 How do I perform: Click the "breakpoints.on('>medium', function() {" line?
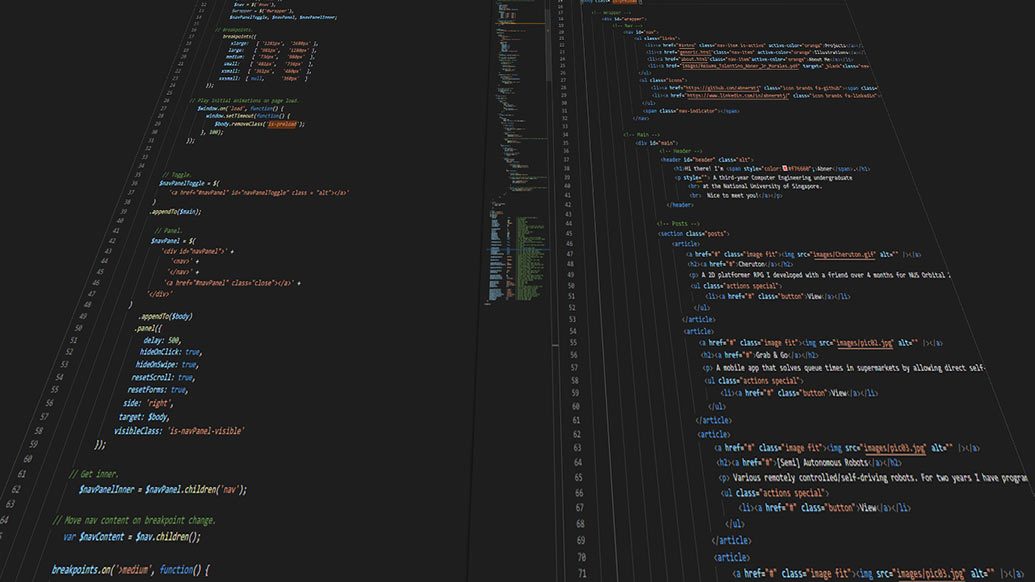131,569
